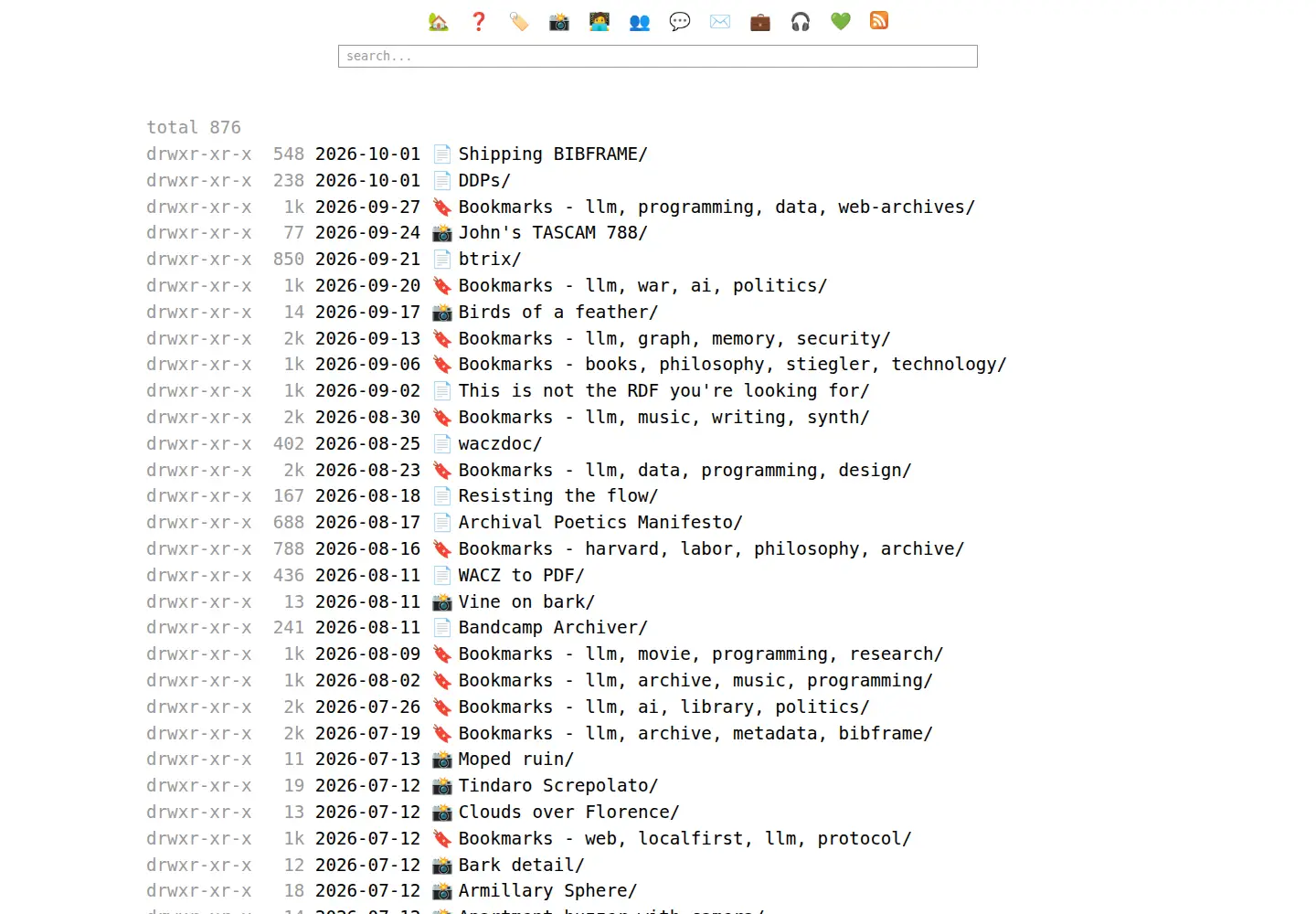Click the speech bubble icon
This screenshot has width=1316, height=914.
click(680, 21)
